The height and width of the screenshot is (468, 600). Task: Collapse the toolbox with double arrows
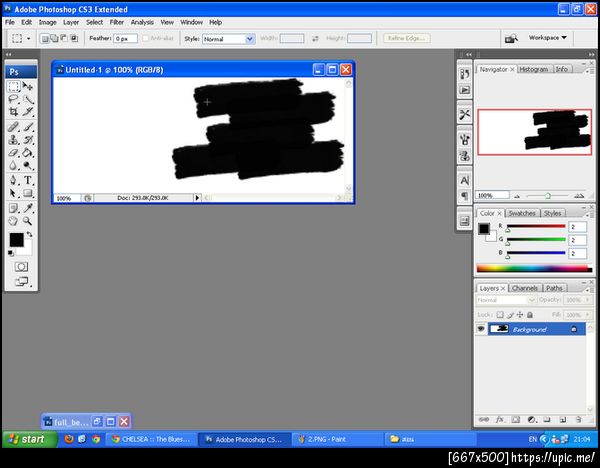[x=8, y=54]
